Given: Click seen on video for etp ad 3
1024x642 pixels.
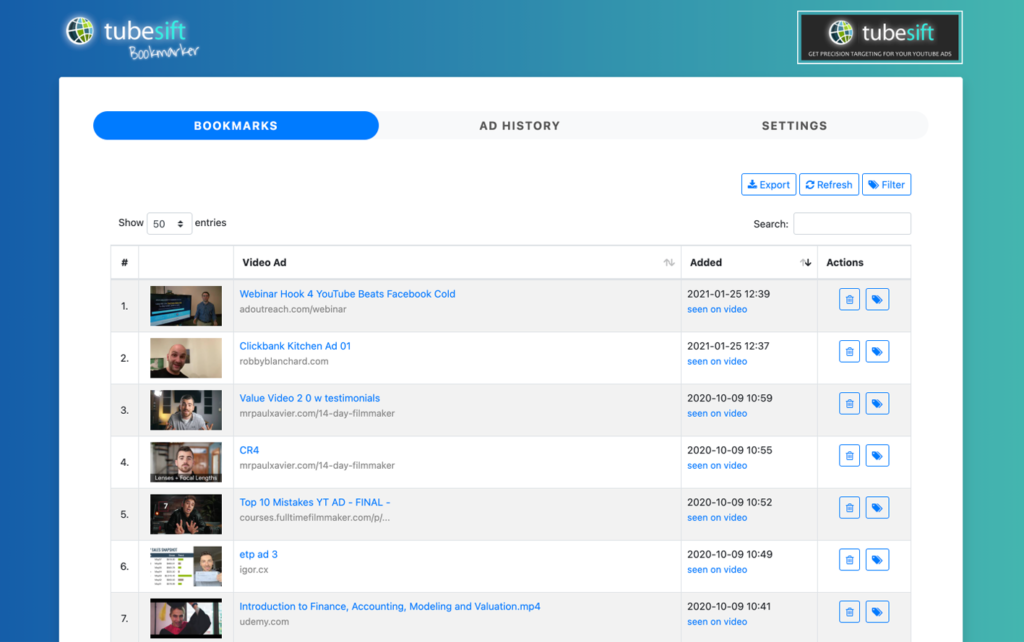Looking at the screenshot, I should (717, 570).
